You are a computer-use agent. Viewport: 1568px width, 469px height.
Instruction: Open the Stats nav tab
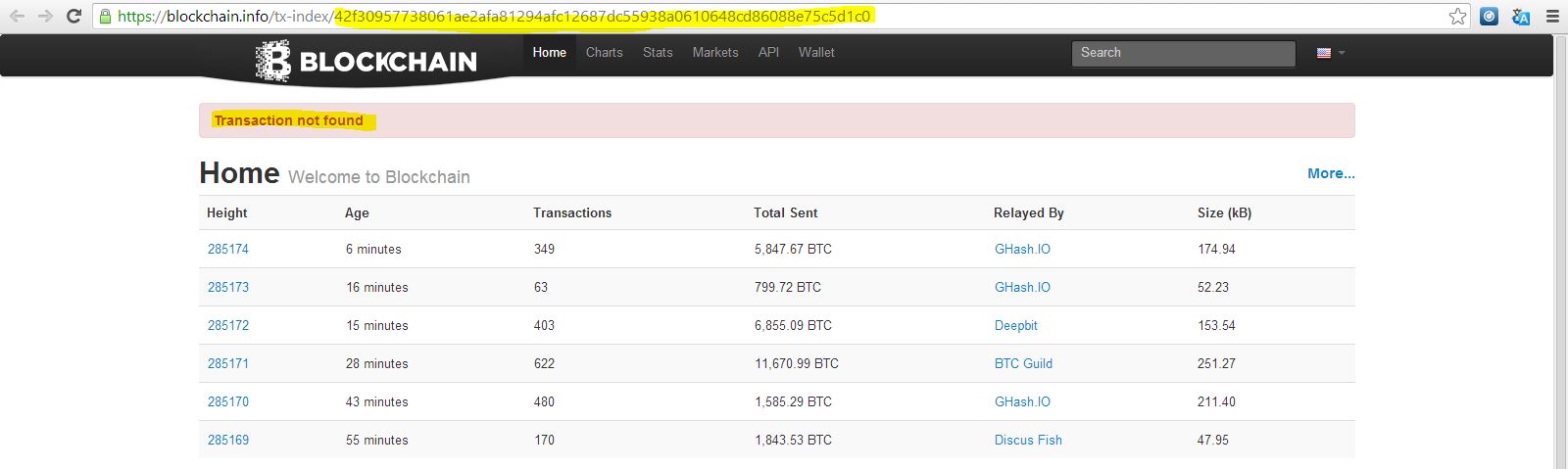pos(658,53)
